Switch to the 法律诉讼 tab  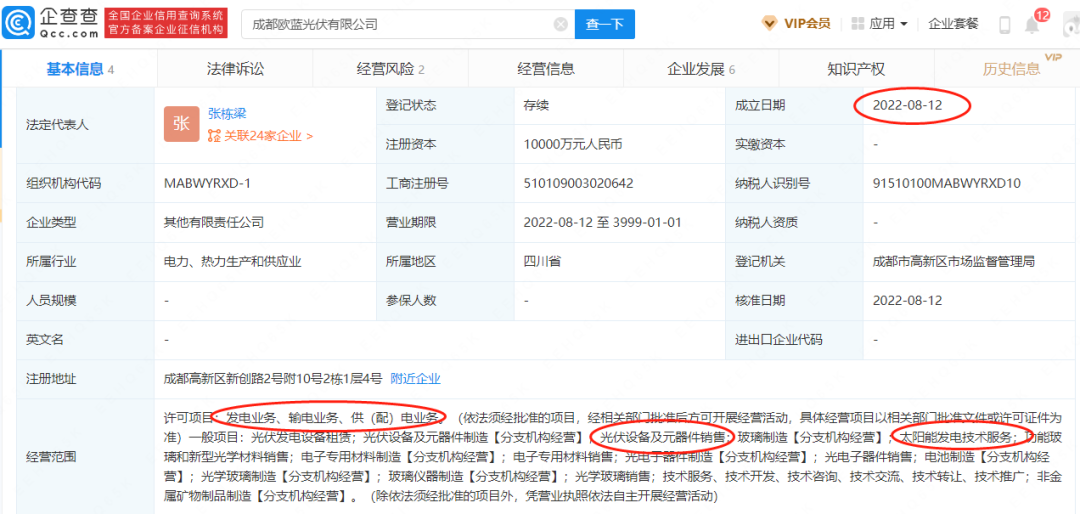(x=235, y=69)
